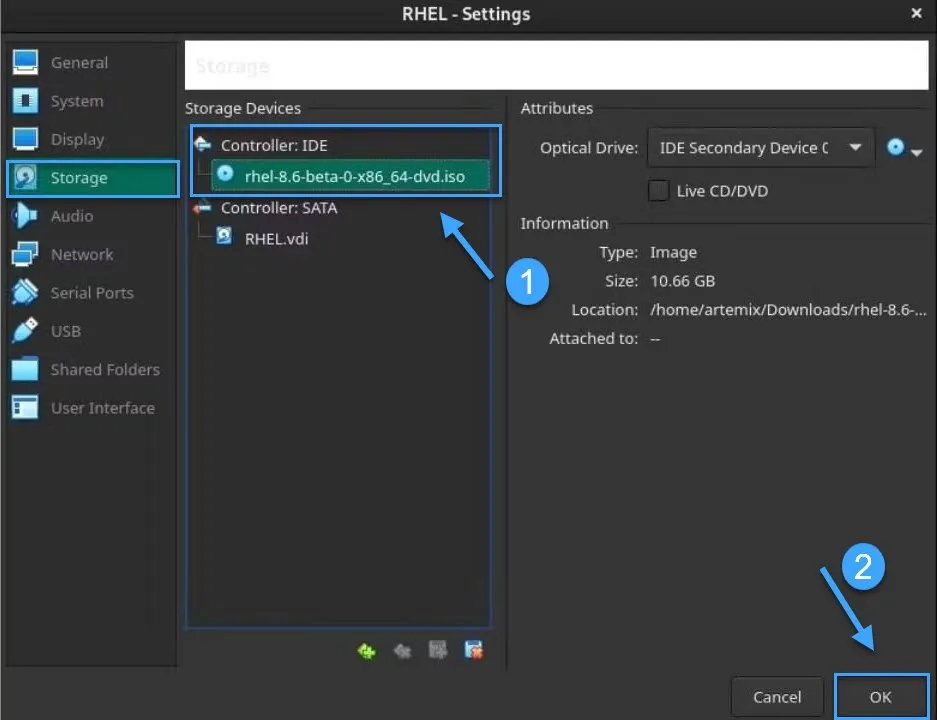Enable the Live CD/DVD checkbox

(657, 190)
